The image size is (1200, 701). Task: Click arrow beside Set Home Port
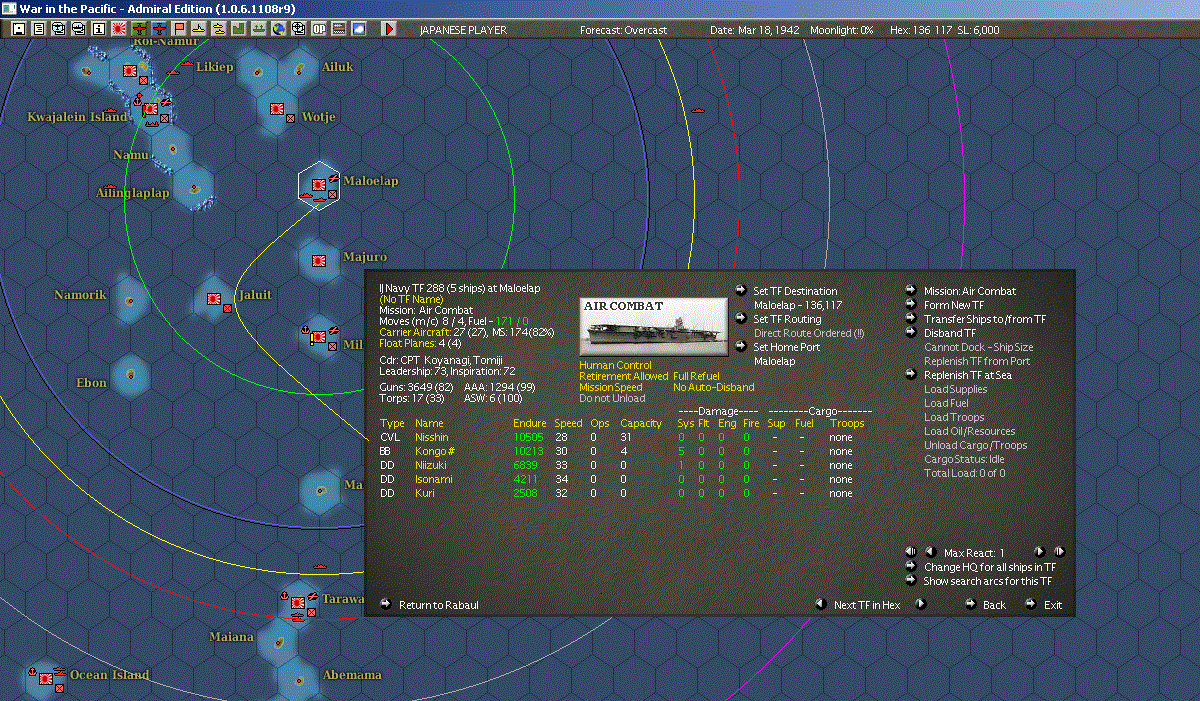[x=740, y=347]
